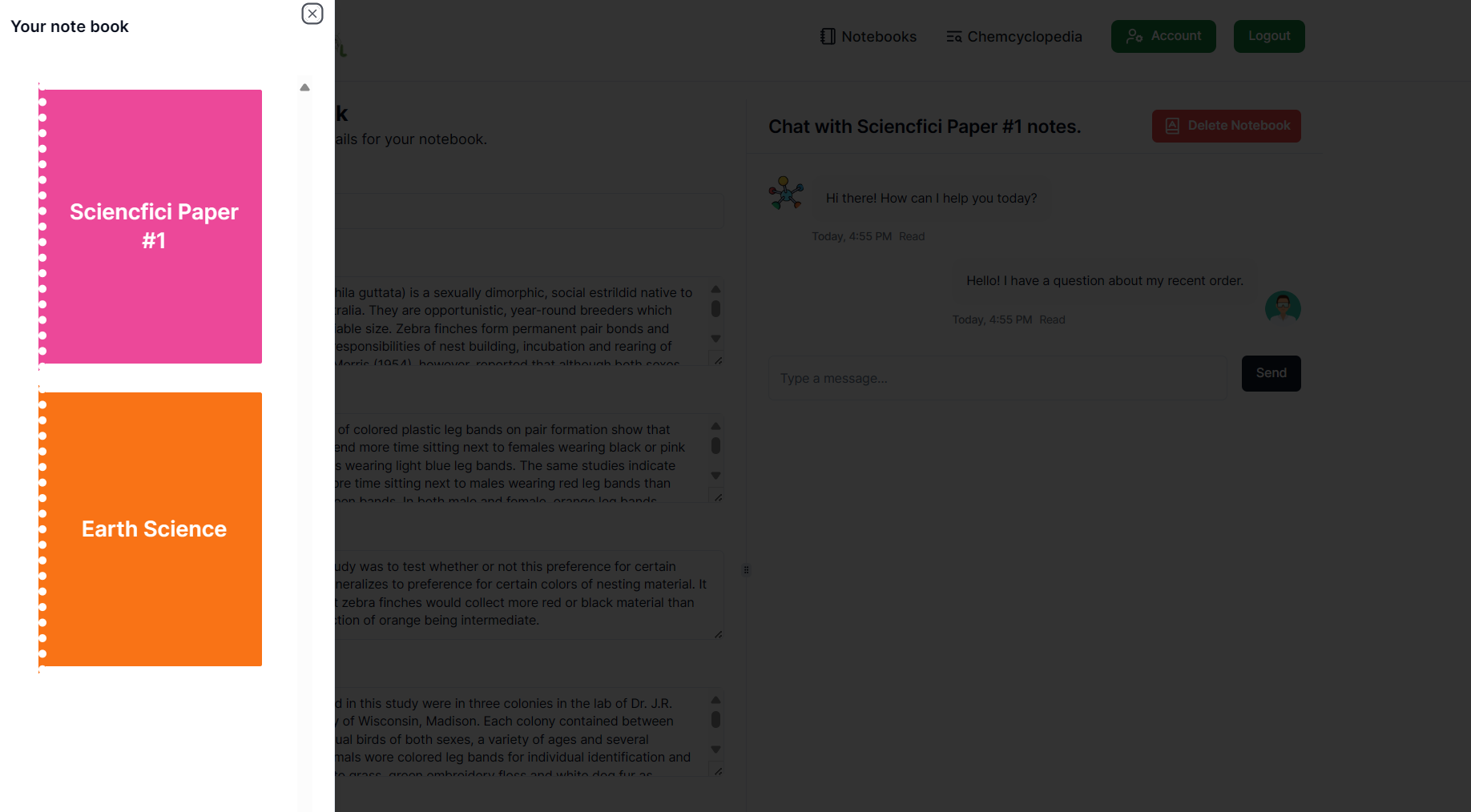
Task: Open the Earth Science notebook
Action: tap(151, 529)
